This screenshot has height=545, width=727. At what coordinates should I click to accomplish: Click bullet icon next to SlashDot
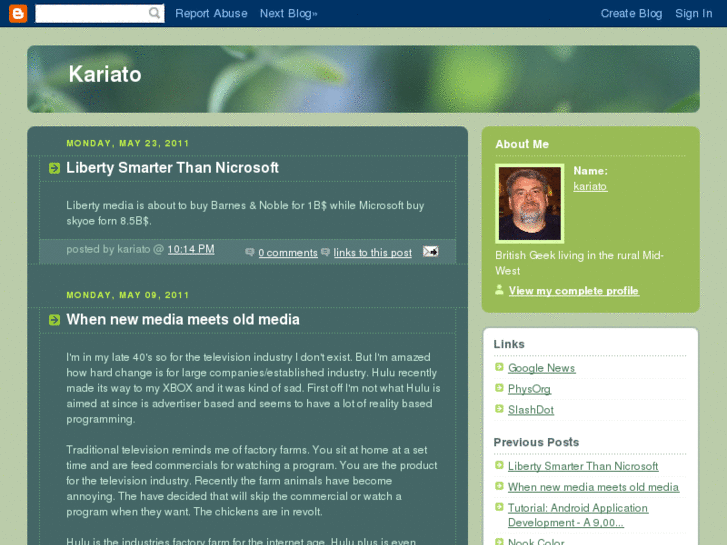[x=499, y=409]
